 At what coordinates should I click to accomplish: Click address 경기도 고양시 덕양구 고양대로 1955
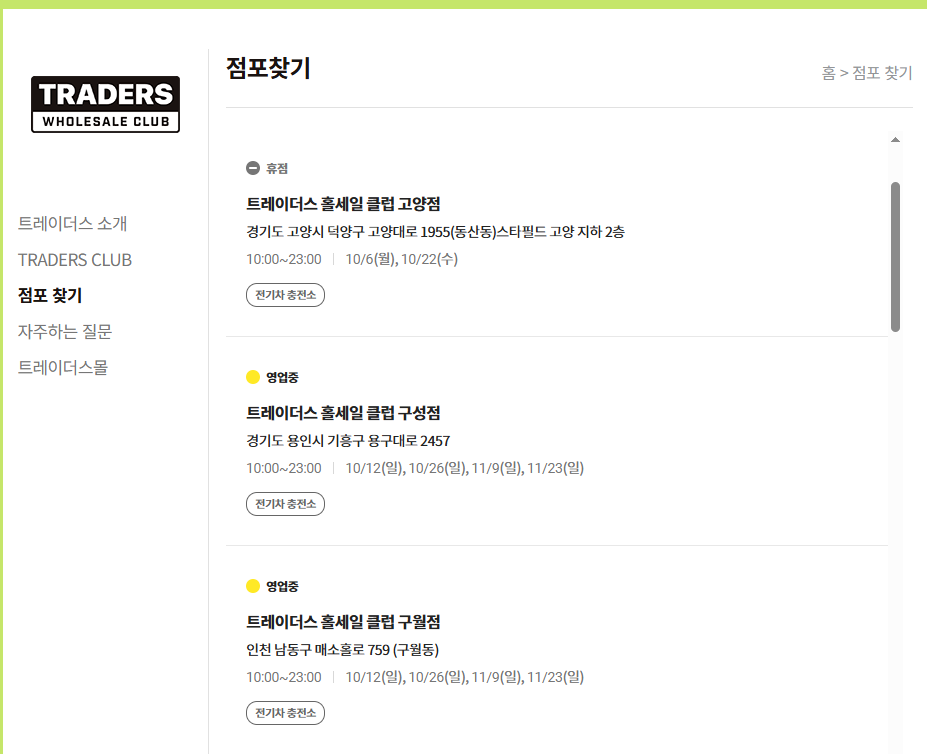[435, 232]
